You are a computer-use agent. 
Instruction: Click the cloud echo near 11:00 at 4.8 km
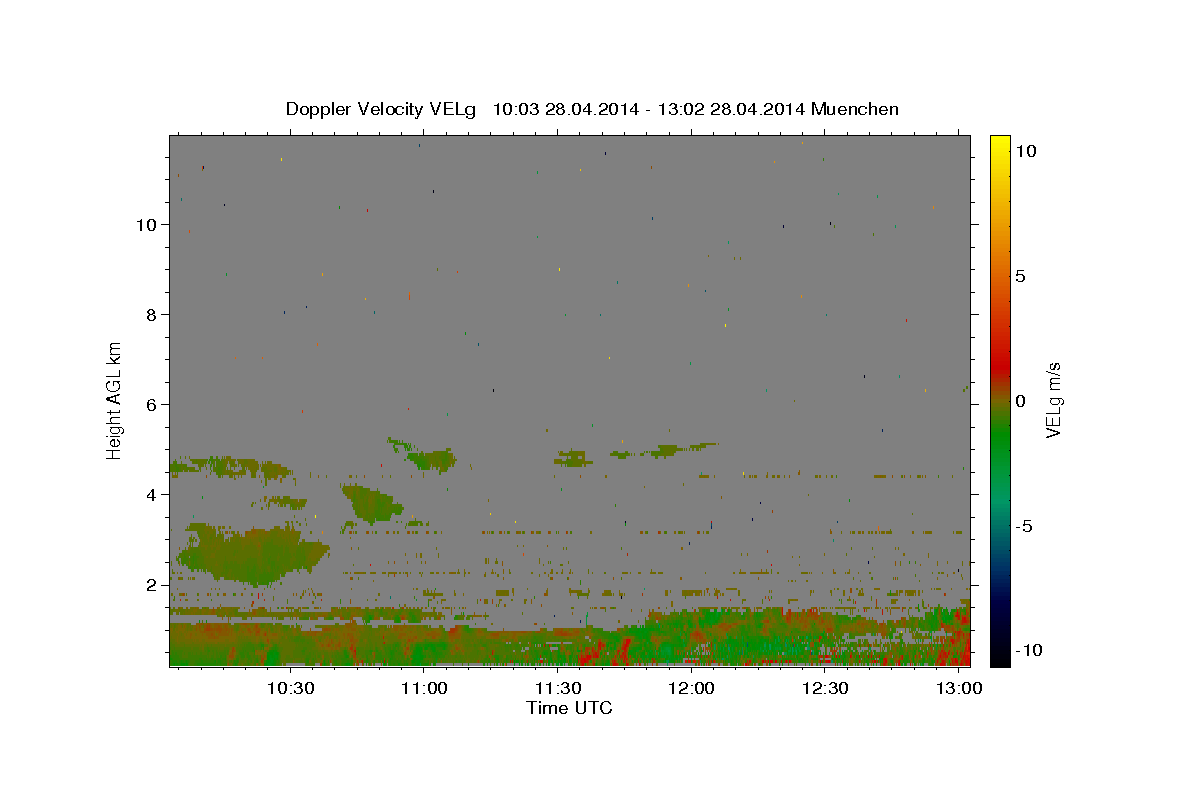pyautogui.click(x=432, y=460)
